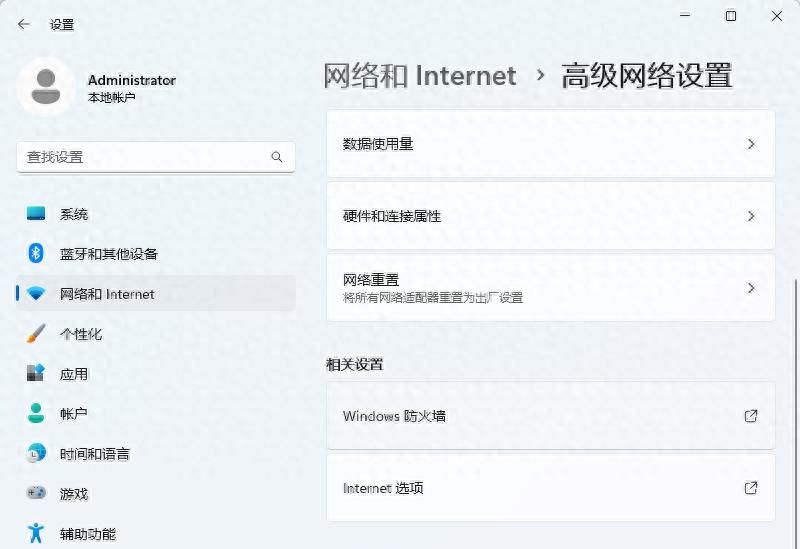
Task: Click the chevron on 网络重置 row
Action: point(751,288)
